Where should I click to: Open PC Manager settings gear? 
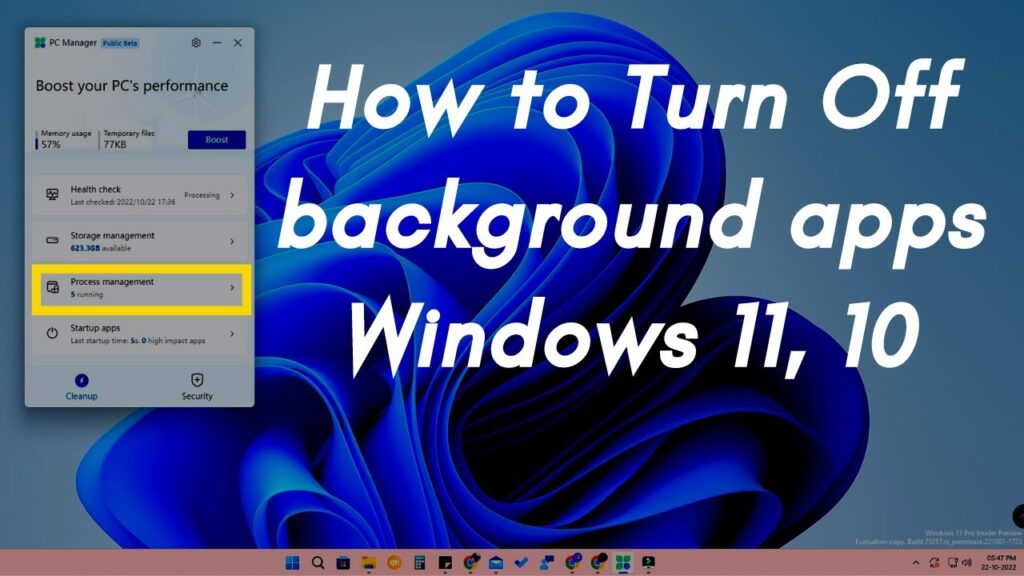tap(196, 43)
